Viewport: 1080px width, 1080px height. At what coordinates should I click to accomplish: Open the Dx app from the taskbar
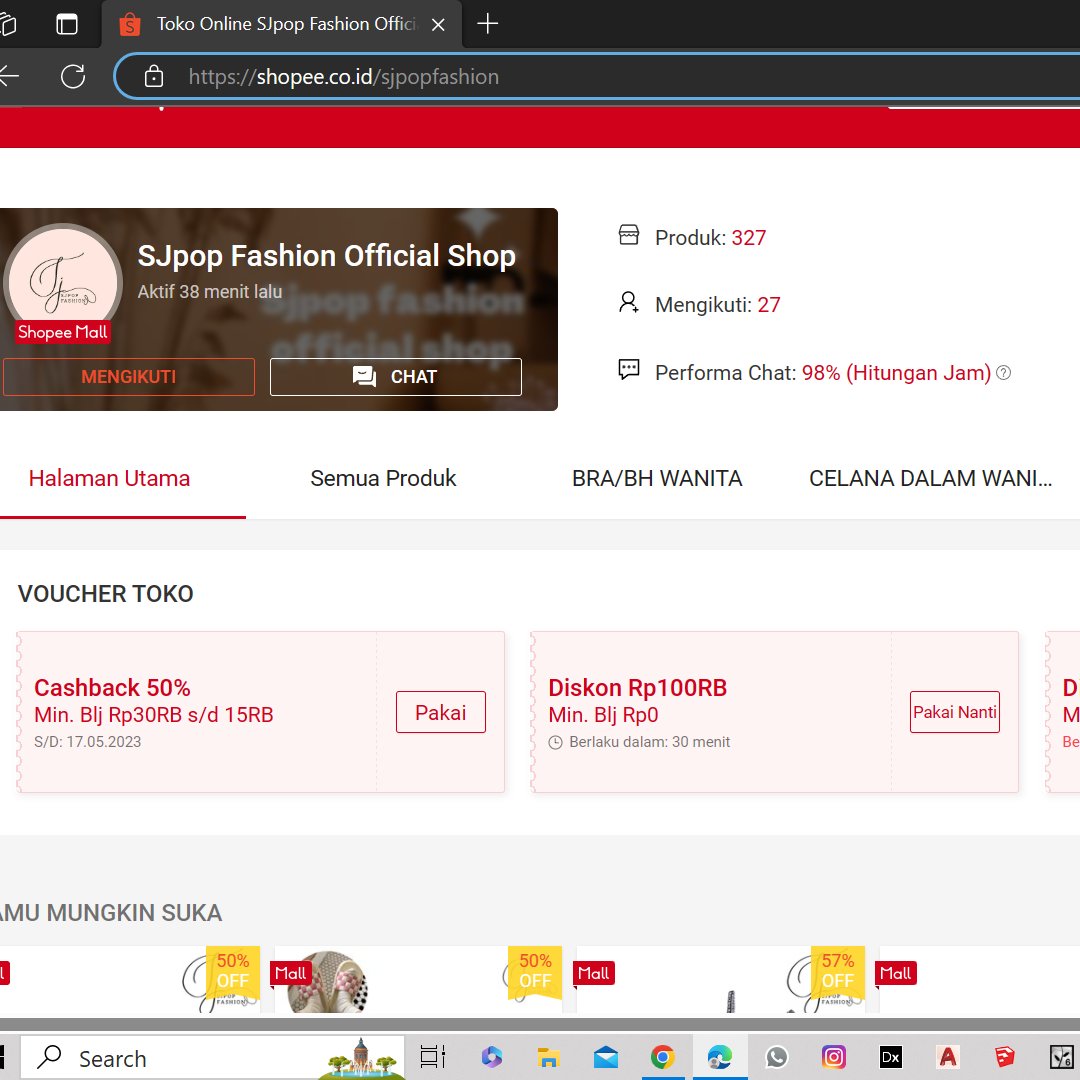click(x=891, y=1057)
